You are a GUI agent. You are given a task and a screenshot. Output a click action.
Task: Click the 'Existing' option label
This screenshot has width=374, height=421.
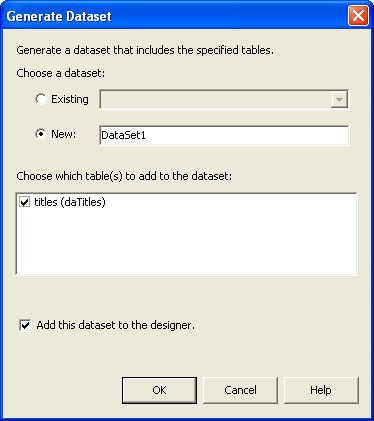click(70, 99)
